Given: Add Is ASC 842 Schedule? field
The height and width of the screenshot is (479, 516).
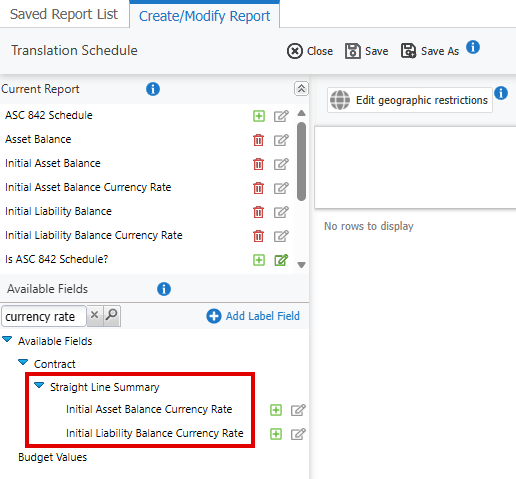Looking at the screenshot, I should click(259, 260).
